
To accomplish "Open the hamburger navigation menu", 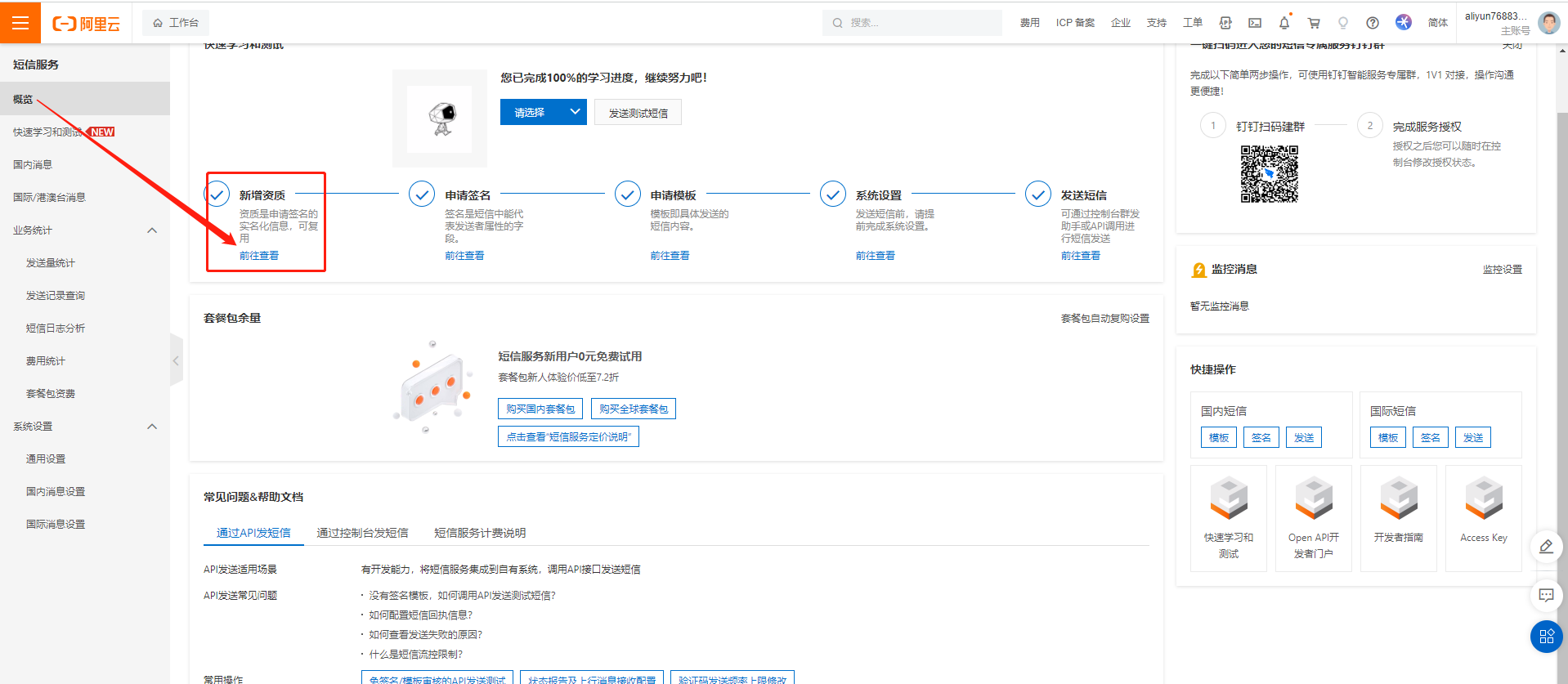I will pos(20,22).
